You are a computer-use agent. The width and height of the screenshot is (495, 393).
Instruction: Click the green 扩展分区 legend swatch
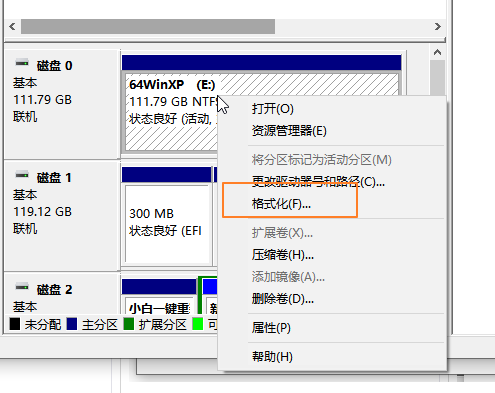(129, 324)
